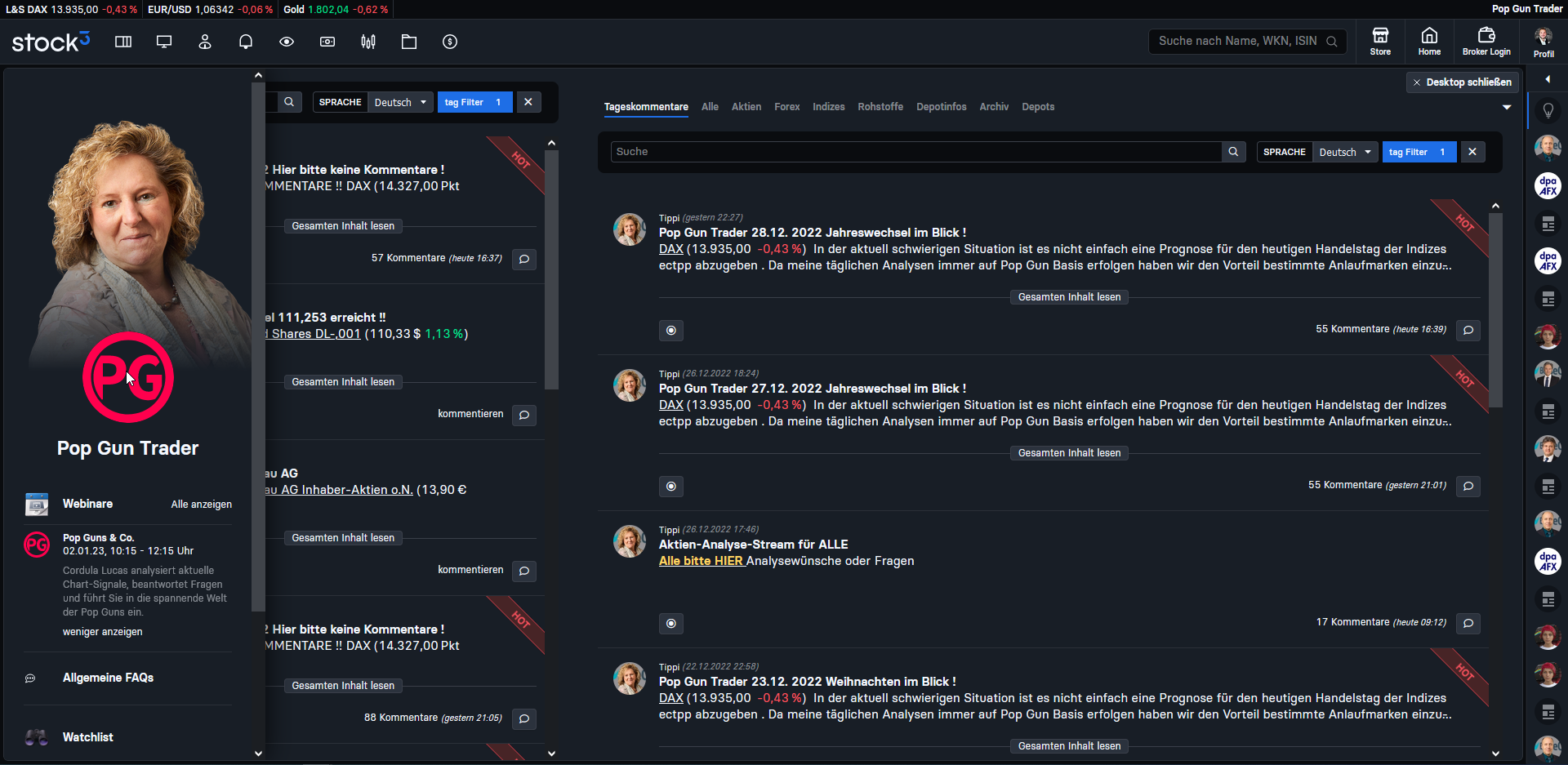The width and height of the screenshot is (1568, 765).
Task: Click left profile panel scrollbar thumb
Action: pos(258,345)
